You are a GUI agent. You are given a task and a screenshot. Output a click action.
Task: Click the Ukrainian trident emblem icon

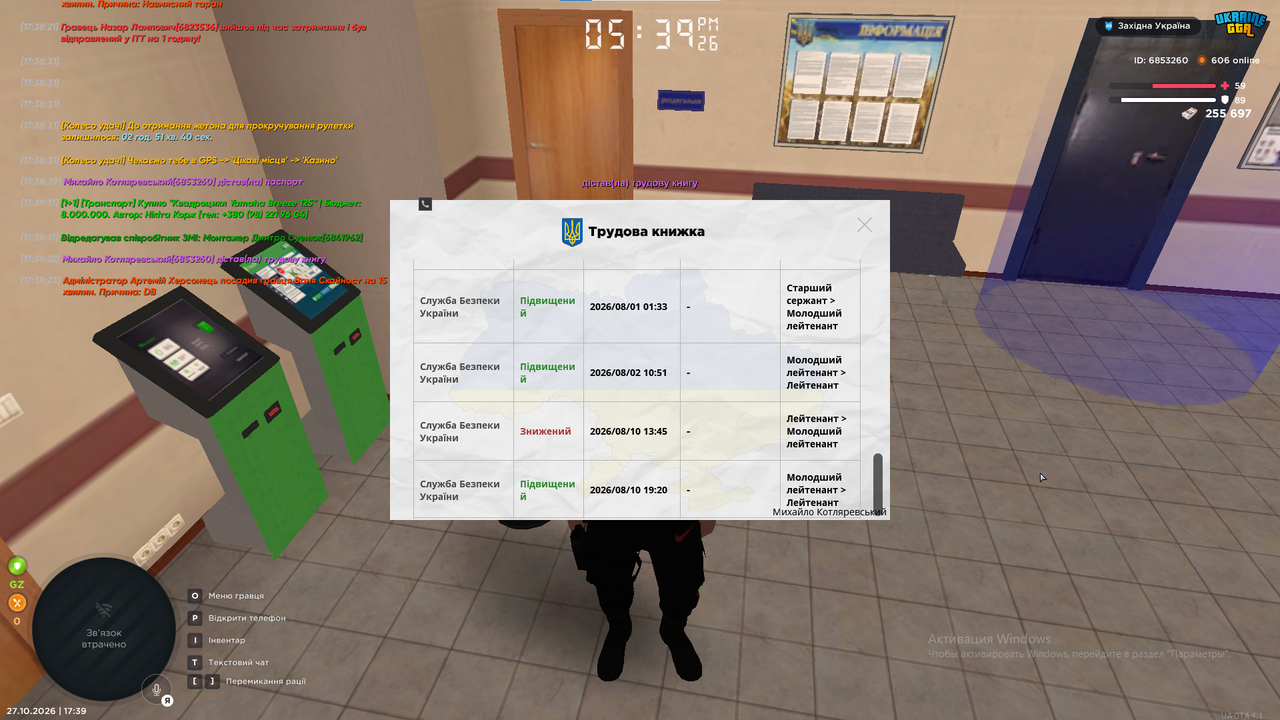coord(572,232)
